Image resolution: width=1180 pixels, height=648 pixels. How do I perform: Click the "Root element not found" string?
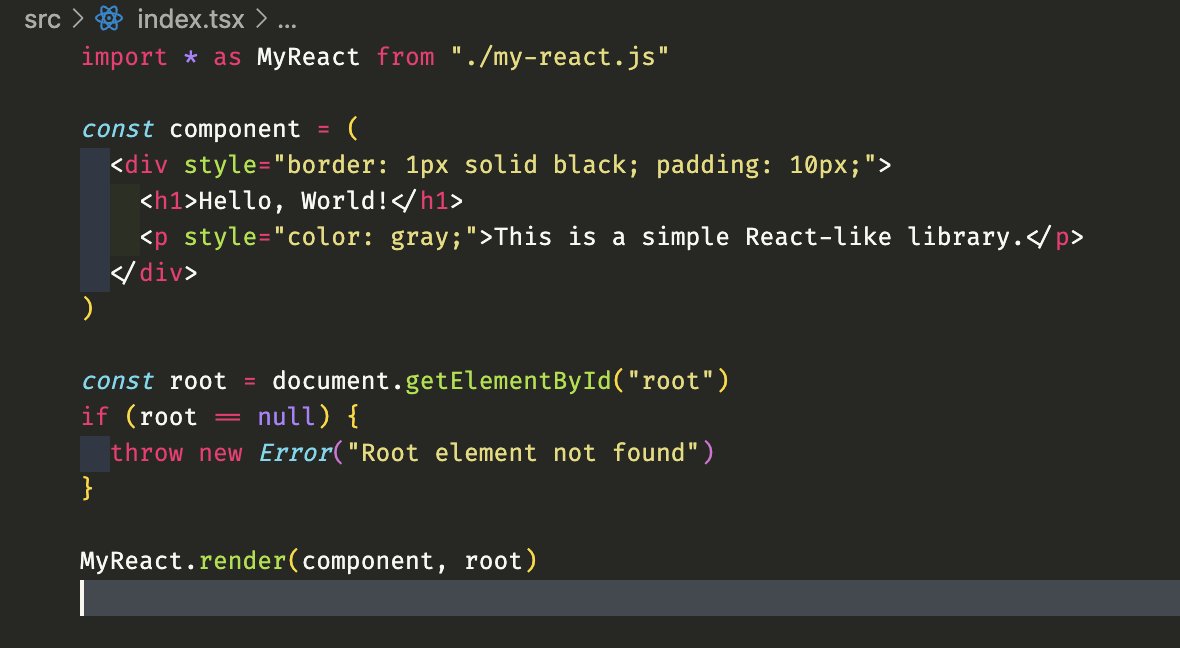[x=523, y=453]
